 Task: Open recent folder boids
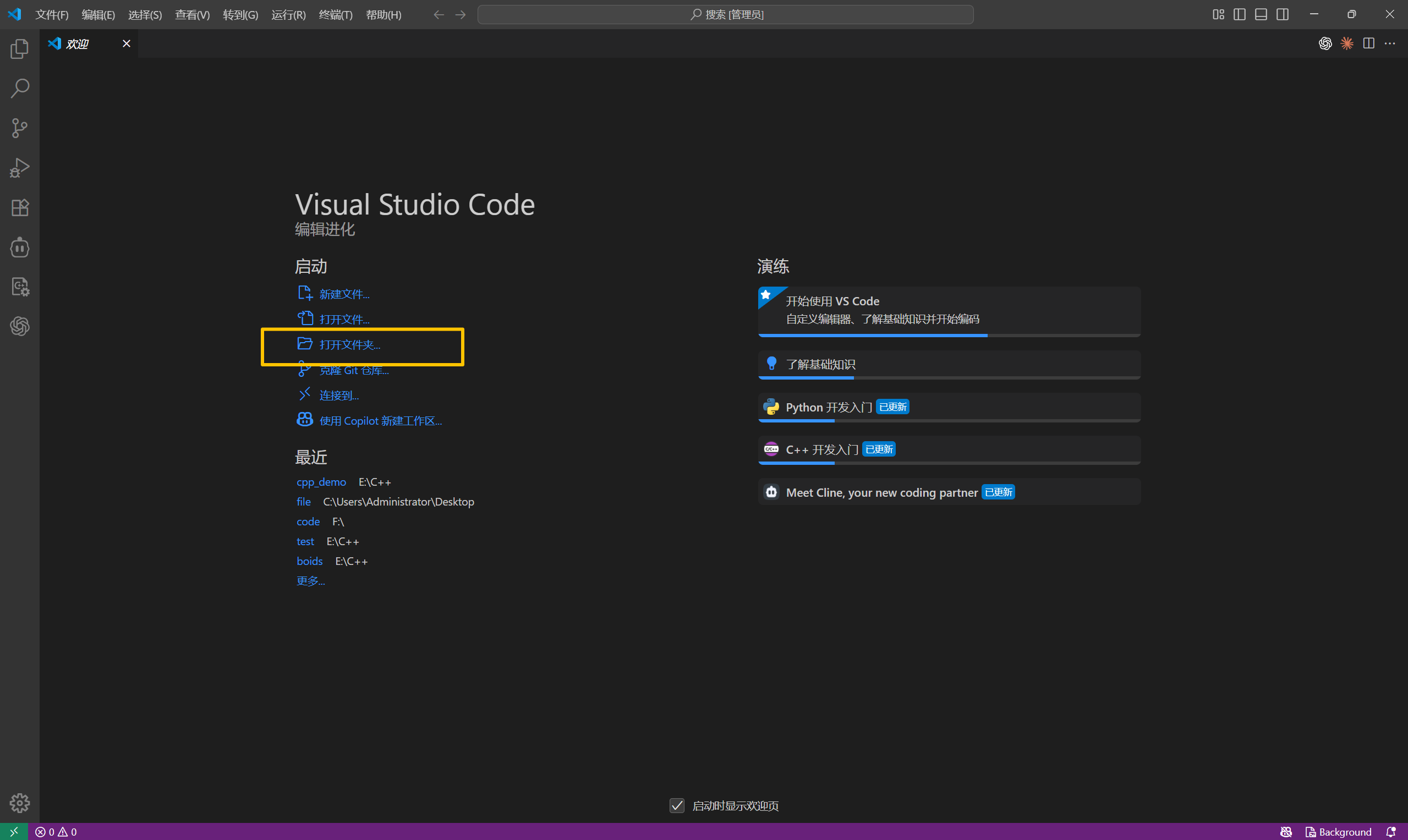click(310, 561)
